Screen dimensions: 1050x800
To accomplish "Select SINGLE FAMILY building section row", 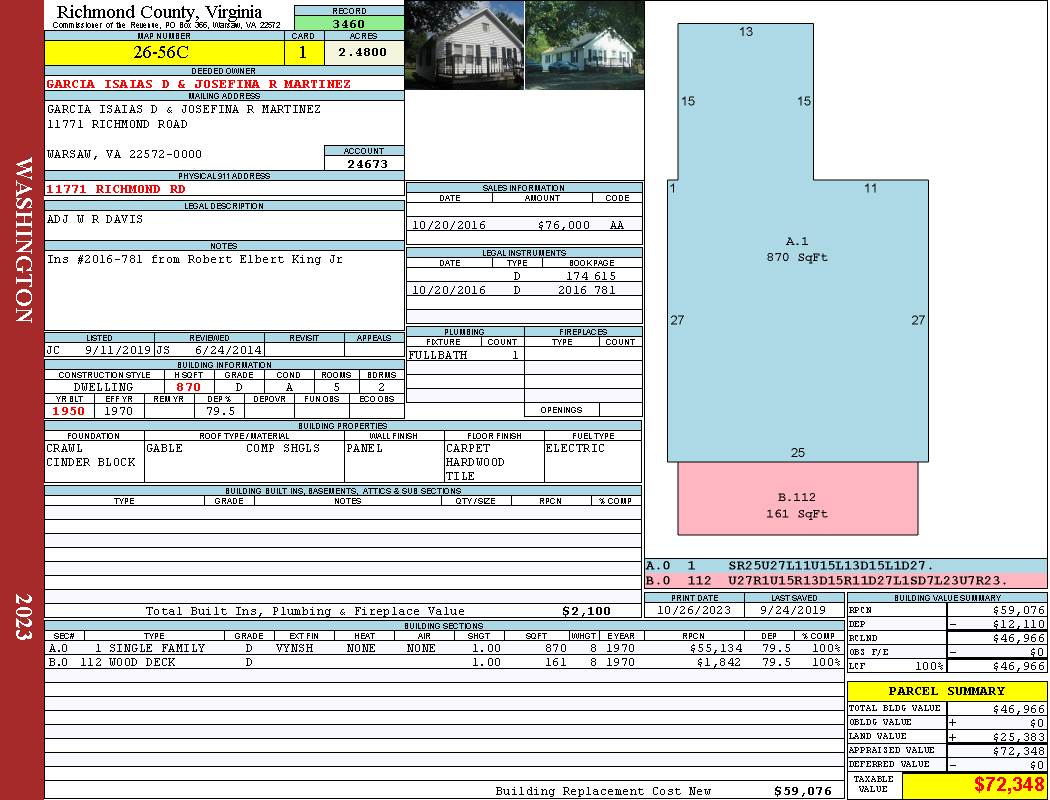I will [445, 648].
